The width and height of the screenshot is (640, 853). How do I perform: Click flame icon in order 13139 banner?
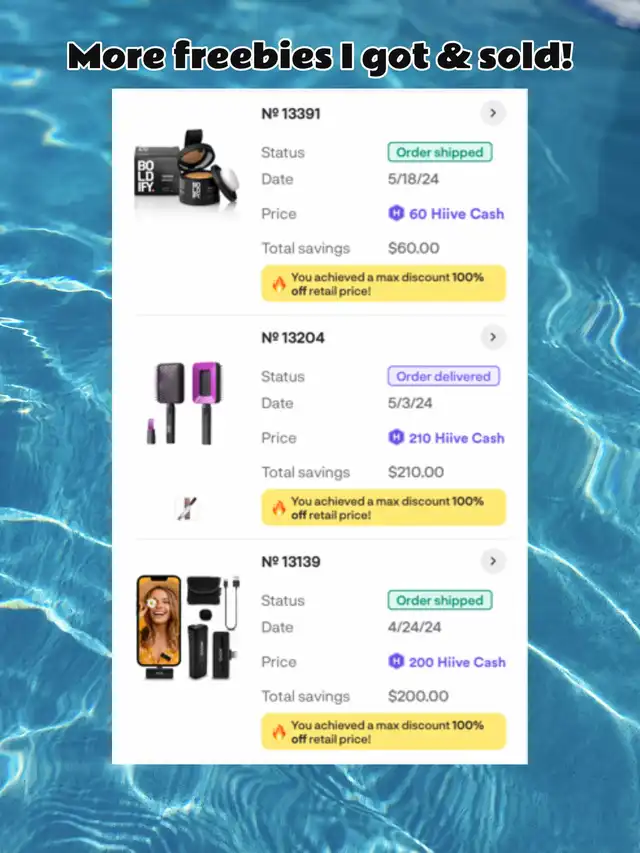279,732
